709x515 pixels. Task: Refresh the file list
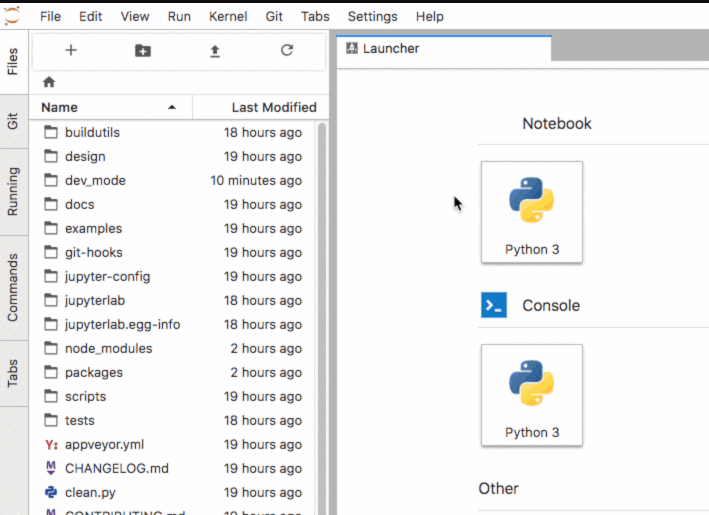287,50
